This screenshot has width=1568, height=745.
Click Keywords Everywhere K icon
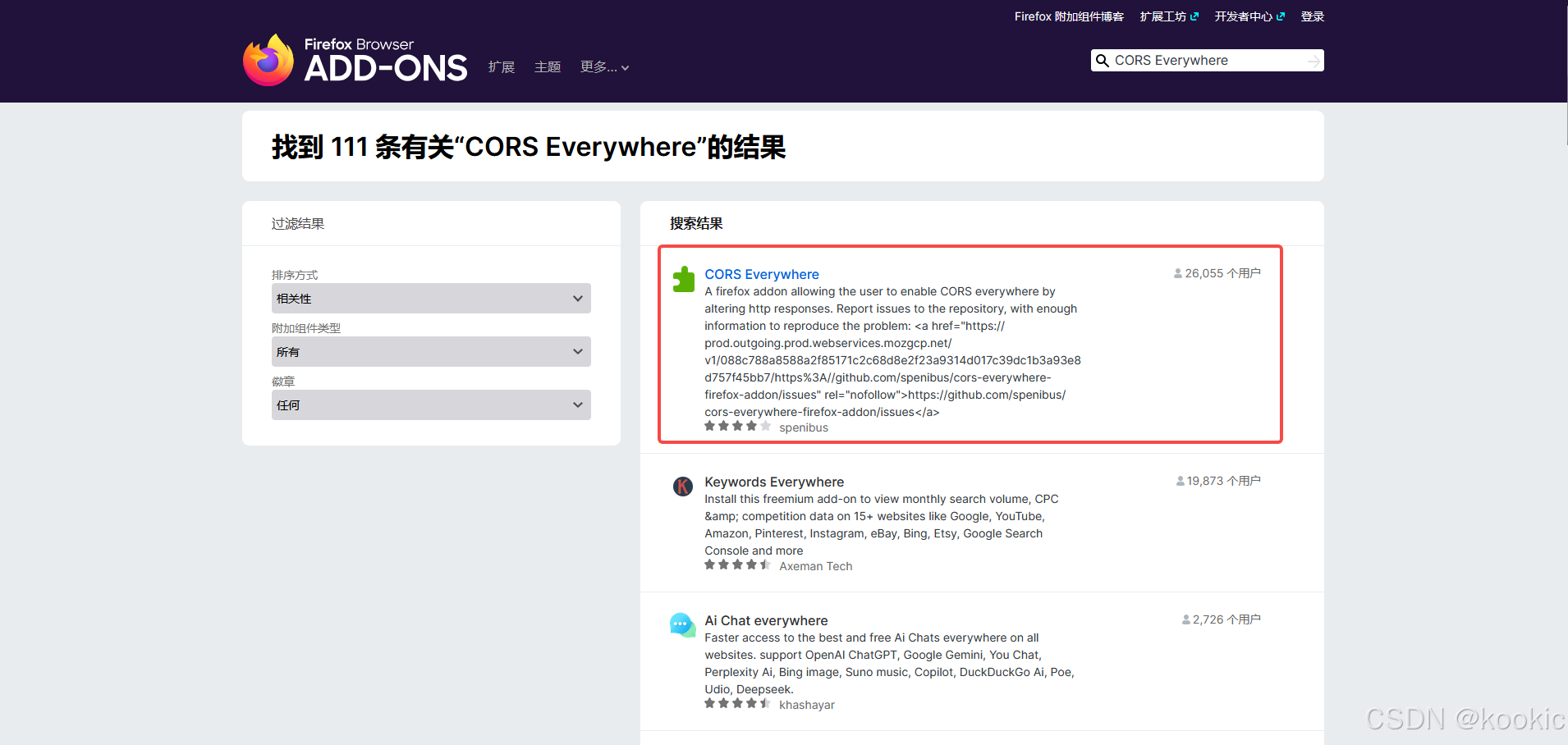pyautogui.click(x=683, y=487)
